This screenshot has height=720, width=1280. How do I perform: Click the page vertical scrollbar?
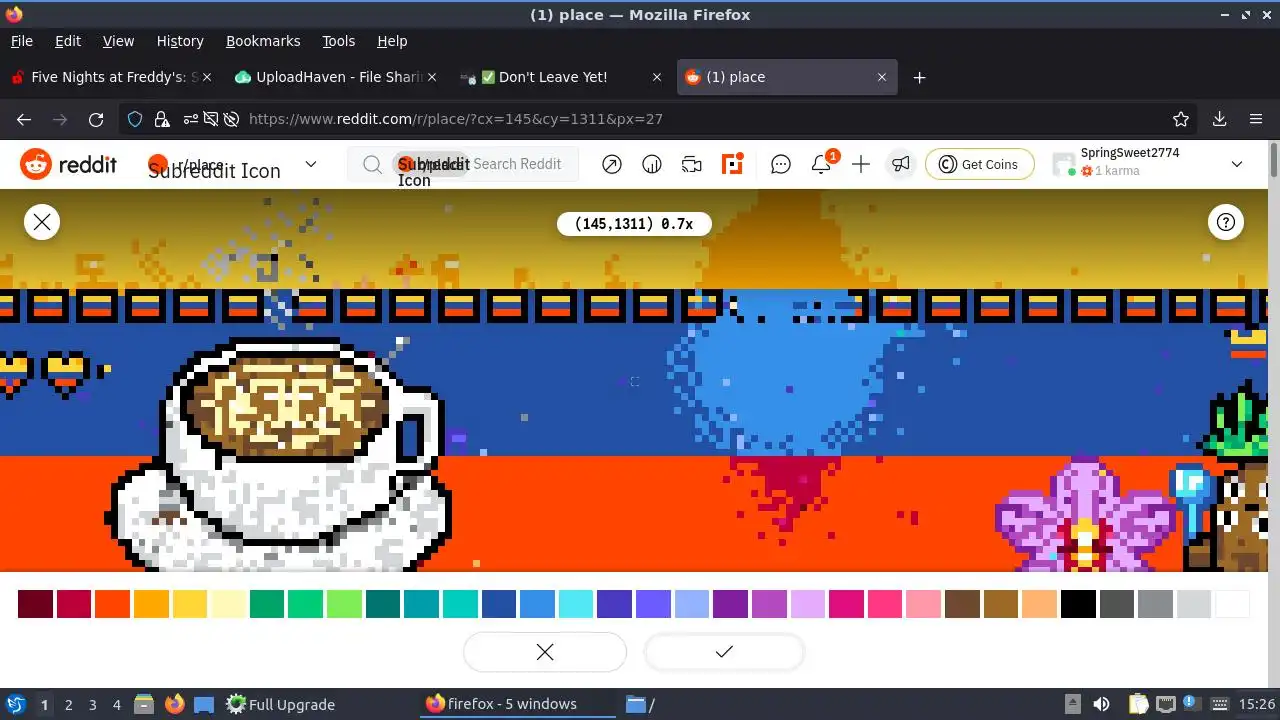pos(1274,160)
